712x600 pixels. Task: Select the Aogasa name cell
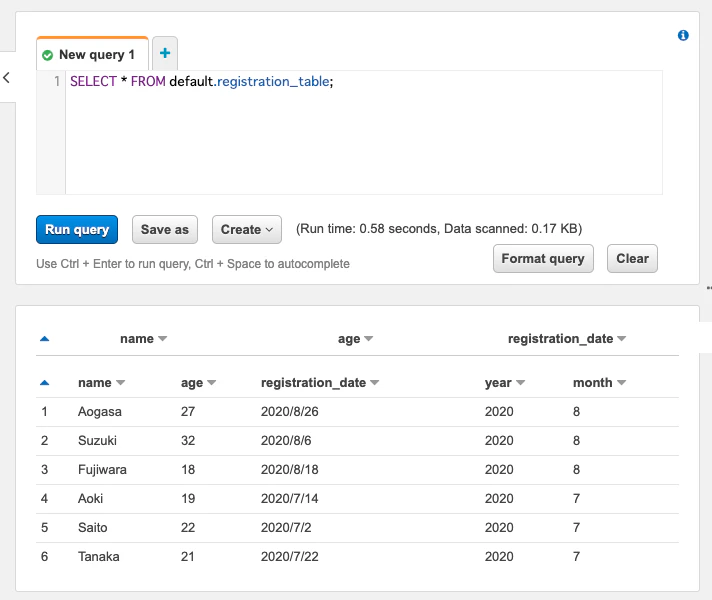pos(100,412)
